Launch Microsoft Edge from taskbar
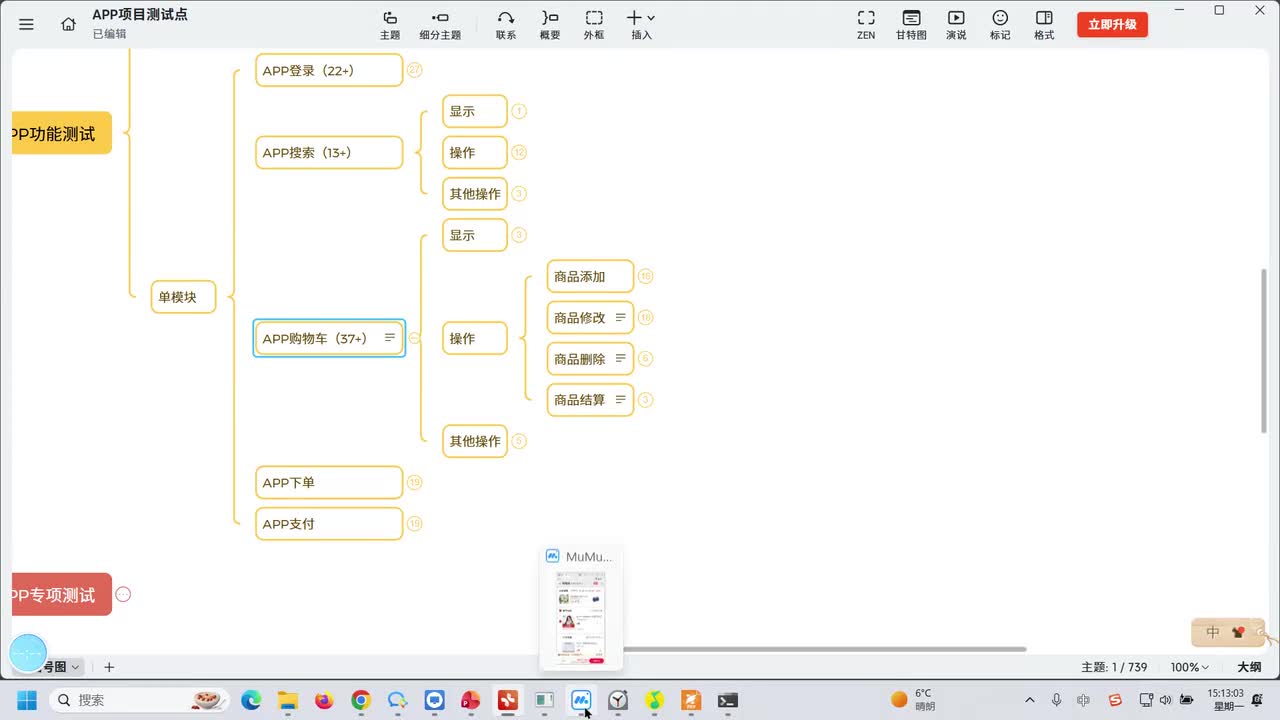The height and width of the screenshot is (720, 1280). 251,700
